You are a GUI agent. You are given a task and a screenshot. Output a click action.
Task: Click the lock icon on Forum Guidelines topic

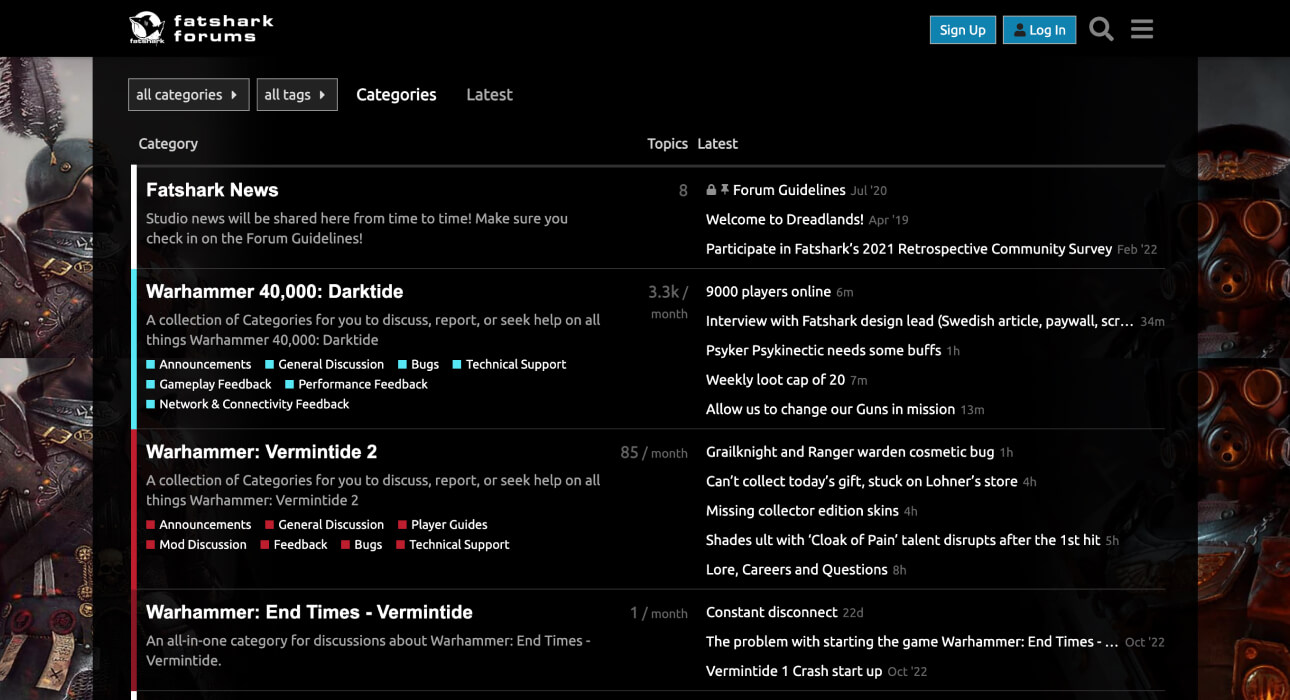[x=709, y=189]
